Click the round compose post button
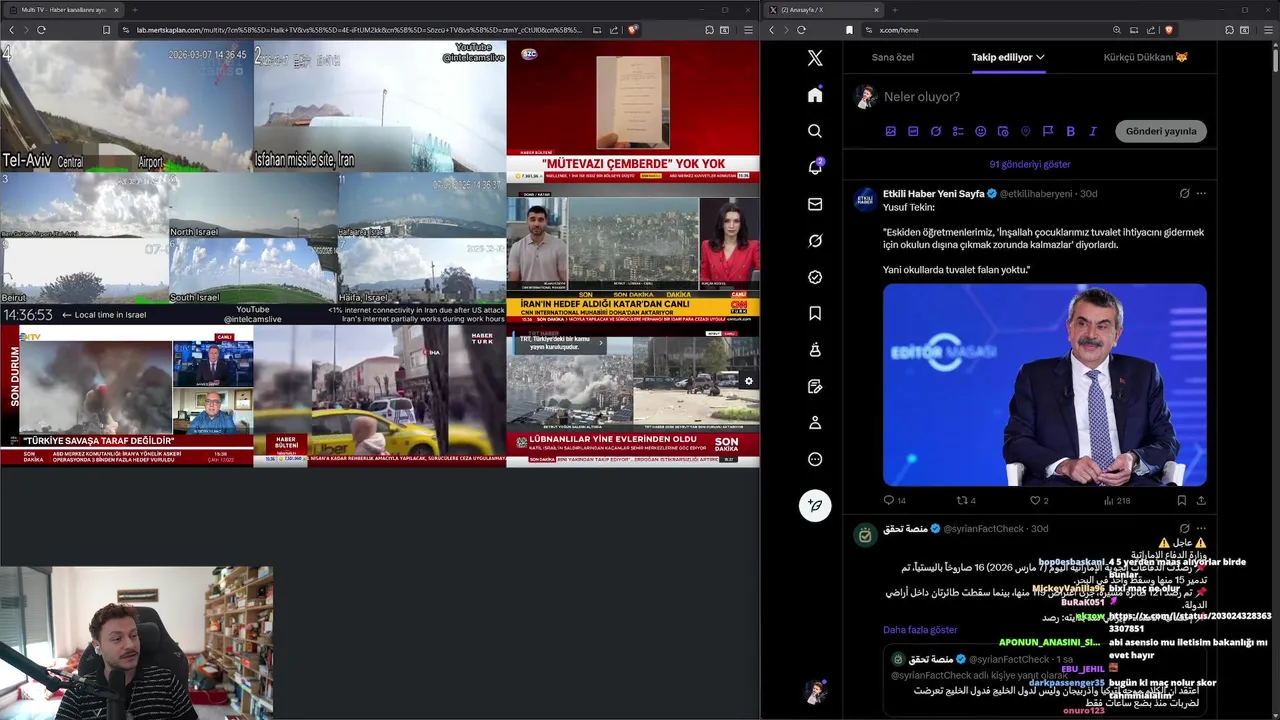Screen dimensions: 1280x720 [x=815, y=505]
